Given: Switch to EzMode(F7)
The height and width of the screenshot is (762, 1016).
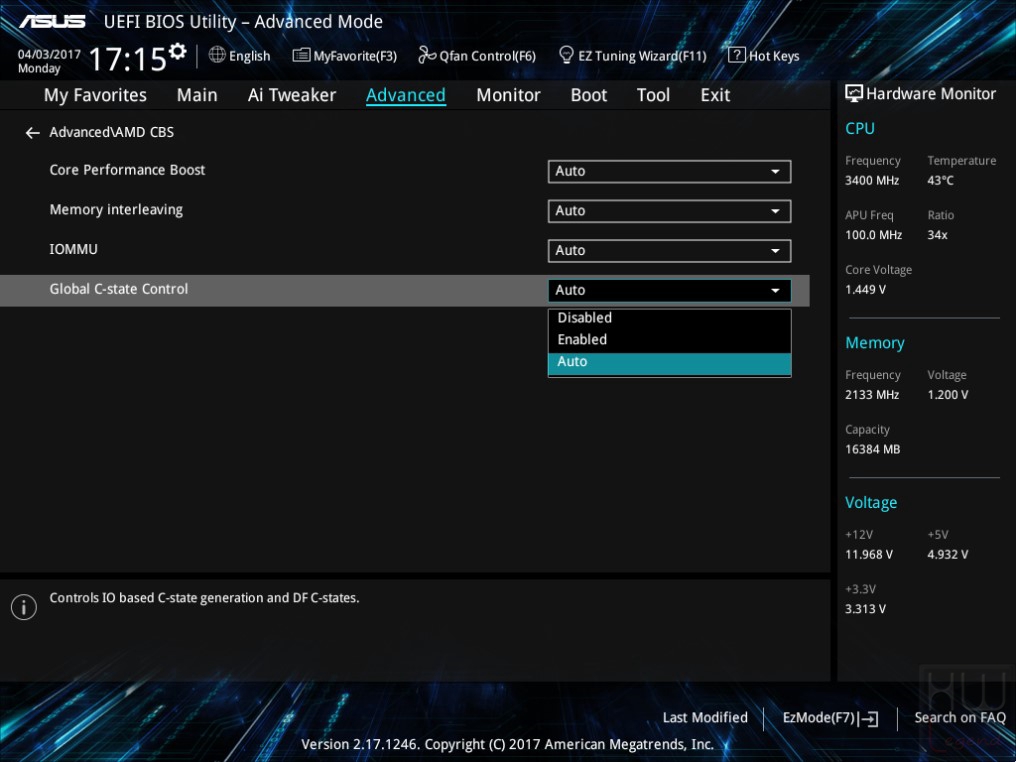Looking at the screenshot, I should pyautogui.click(x=830, y=718).
